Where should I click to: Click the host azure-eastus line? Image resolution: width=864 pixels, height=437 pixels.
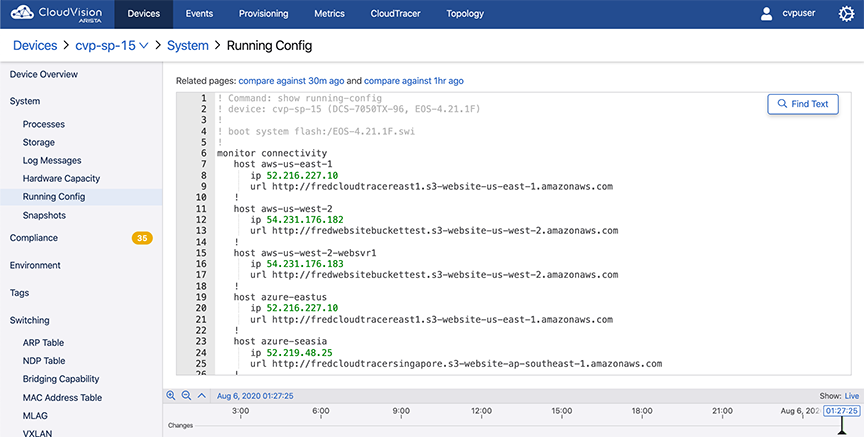280,297
